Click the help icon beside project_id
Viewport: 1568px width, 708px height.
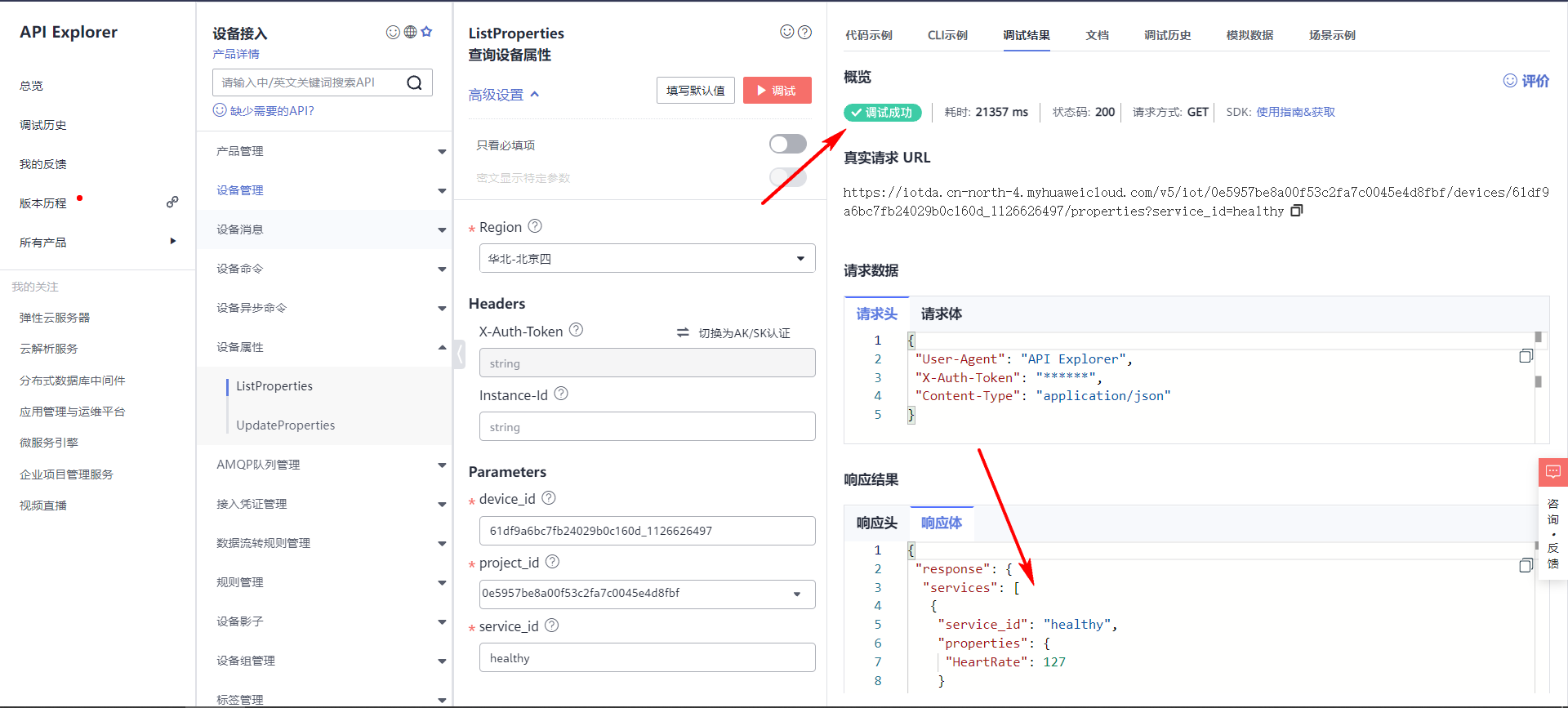pyautogui.click(x=552, y=562)
